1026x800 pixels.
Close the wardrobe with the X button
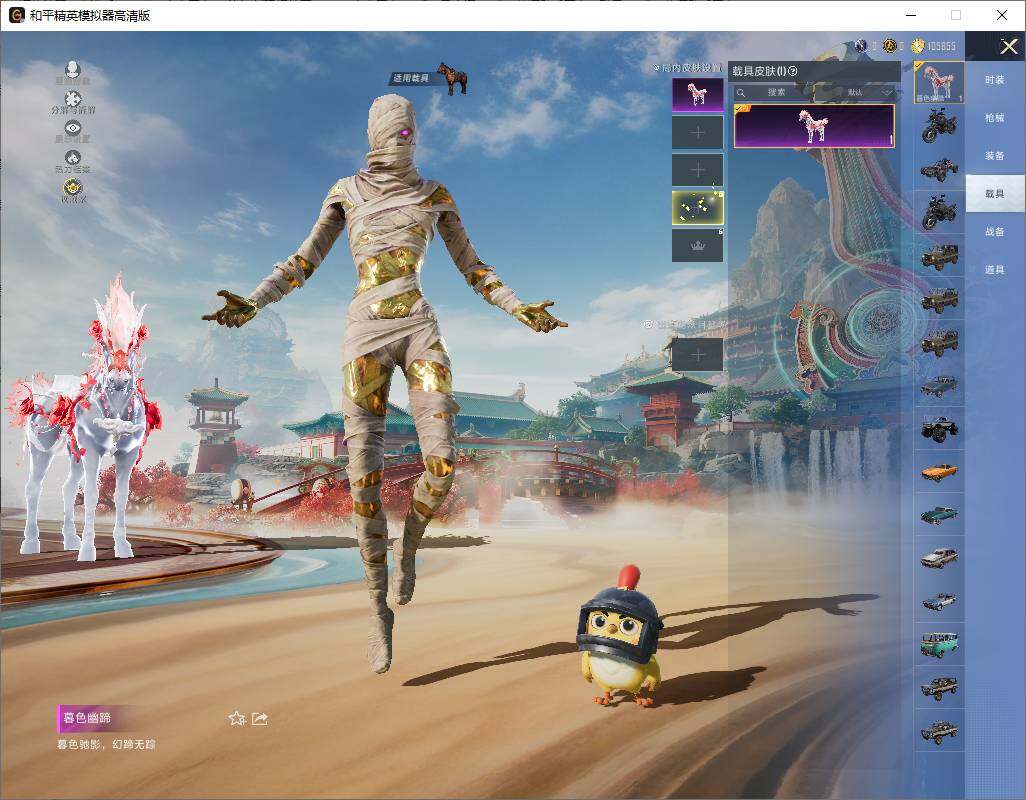tap(1008, 46)
